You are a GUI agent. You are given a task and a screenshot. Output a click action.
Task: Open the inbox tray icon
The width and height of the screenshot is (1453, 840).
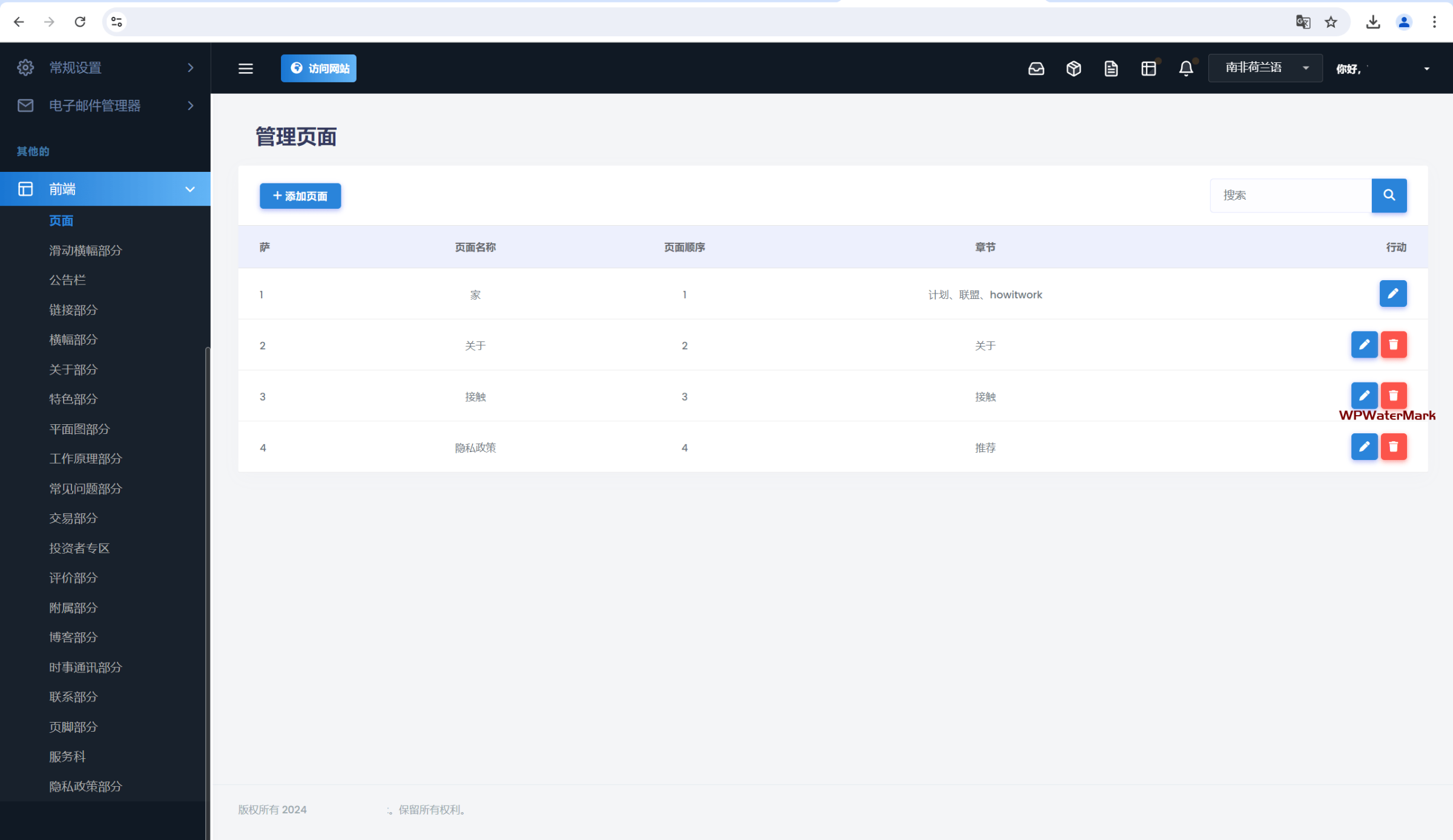pos(1036,68)
